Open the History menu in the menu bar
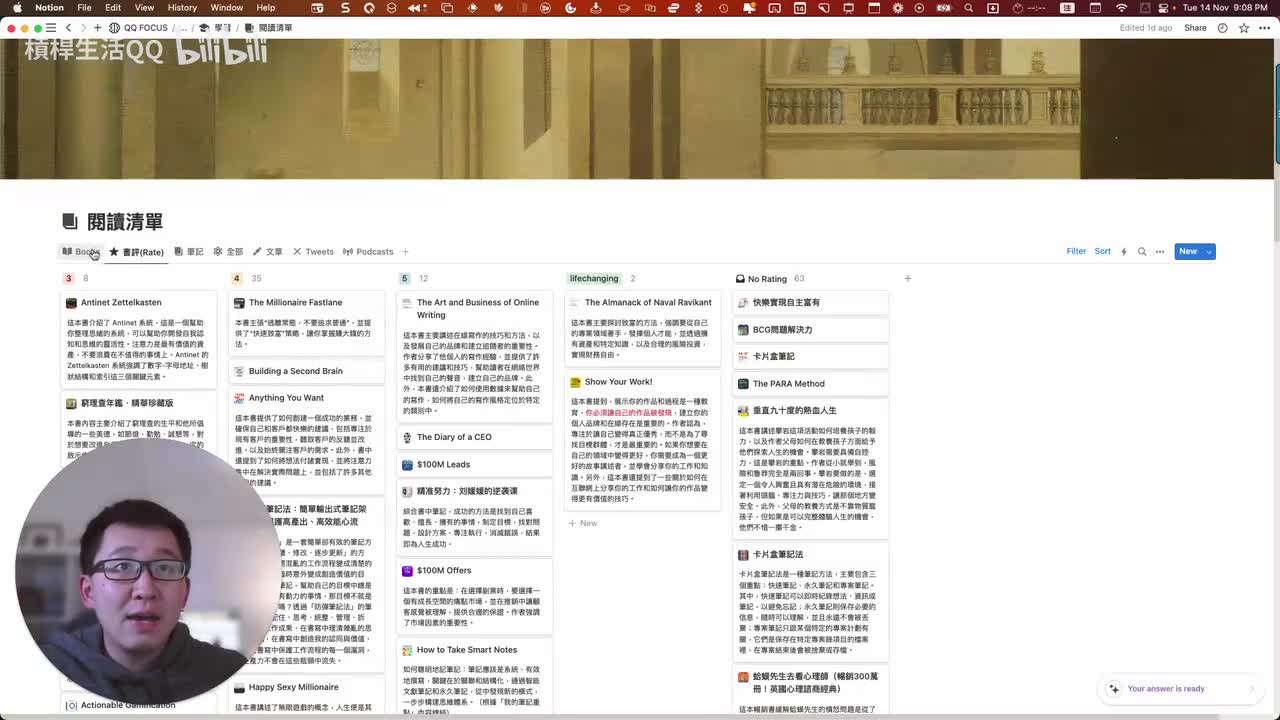This screenshot has width=1280, height=720. (x=182, y=8)
